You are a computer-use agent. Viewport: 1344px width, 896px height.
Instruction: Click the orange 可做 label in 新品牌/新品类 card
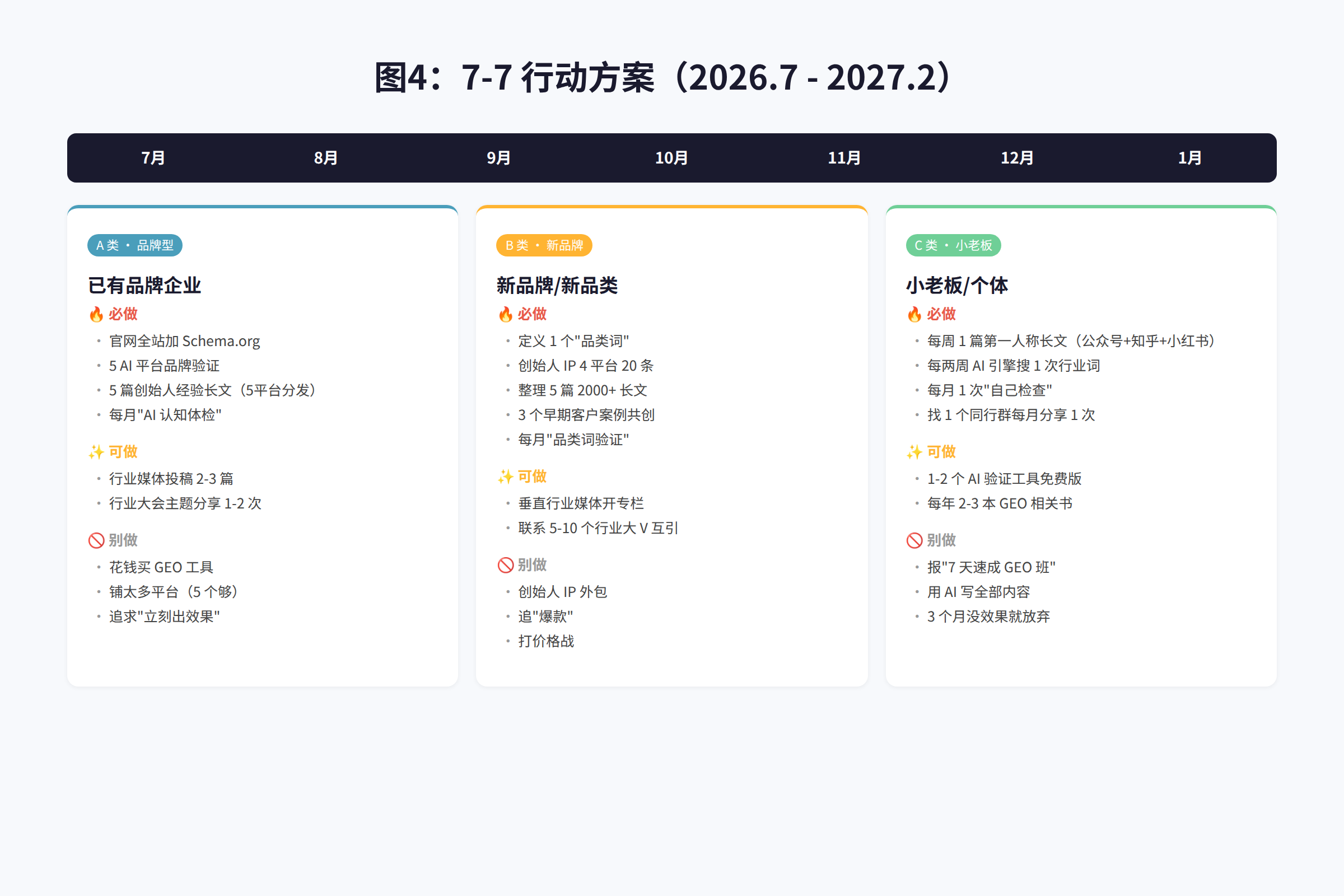tap(532, 477)
